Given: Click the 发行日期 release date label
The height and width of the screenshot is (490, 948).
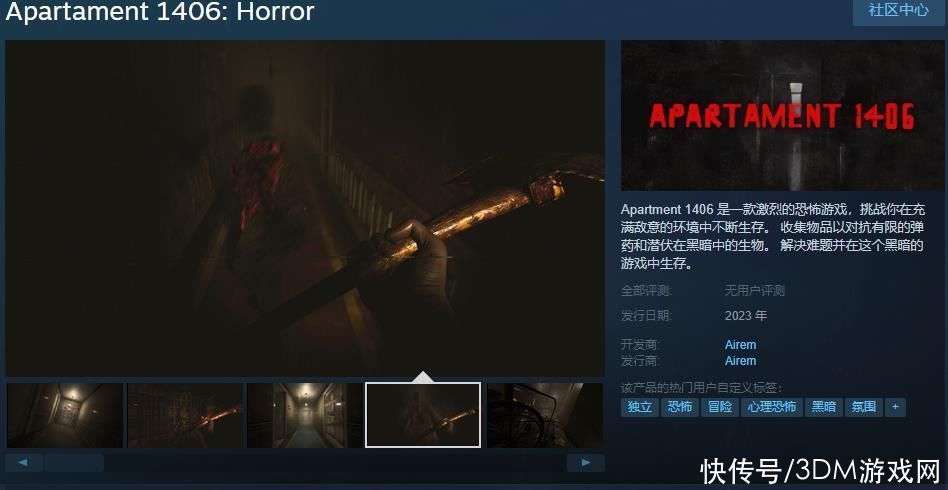Looking at the screenshot, I should (x=646, y=316).
